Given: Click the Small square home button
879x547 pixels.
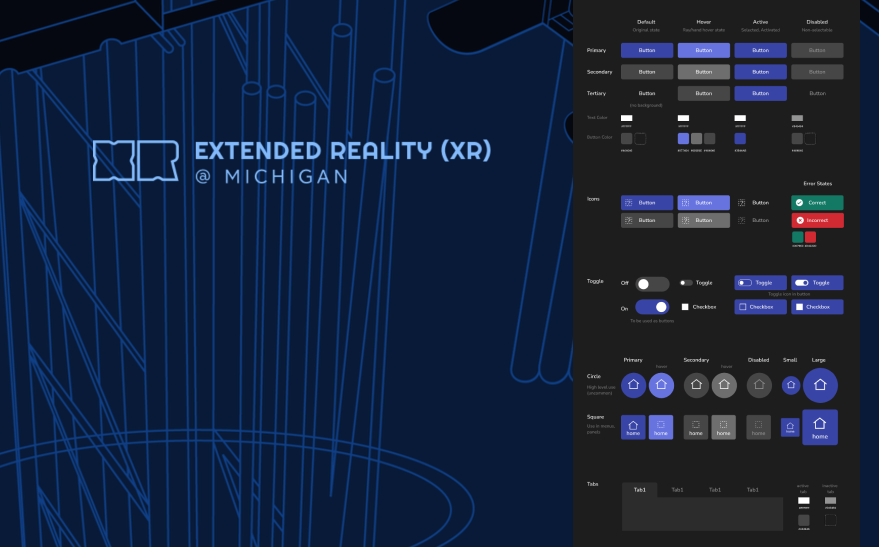Looking at the screenshot, I should click(x=790, y=428).
